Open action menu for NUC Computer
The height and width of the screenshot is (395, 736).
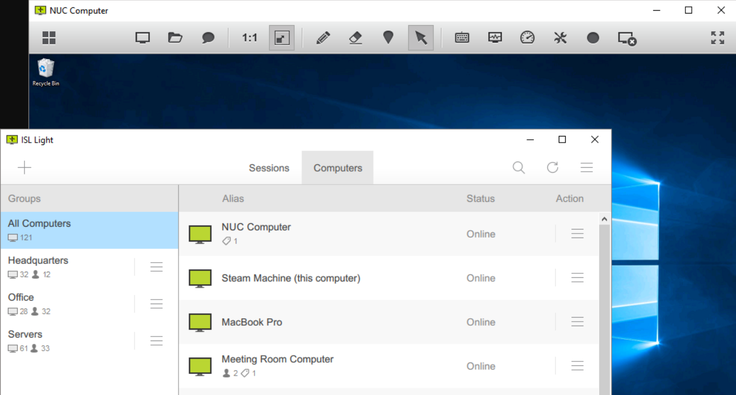577,234
